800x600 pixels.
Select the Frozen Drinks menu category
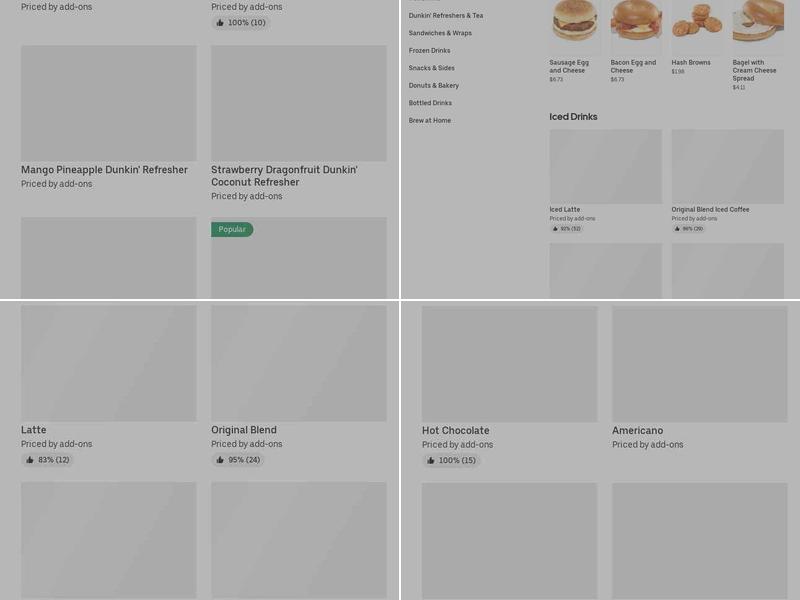pos(429,51)
